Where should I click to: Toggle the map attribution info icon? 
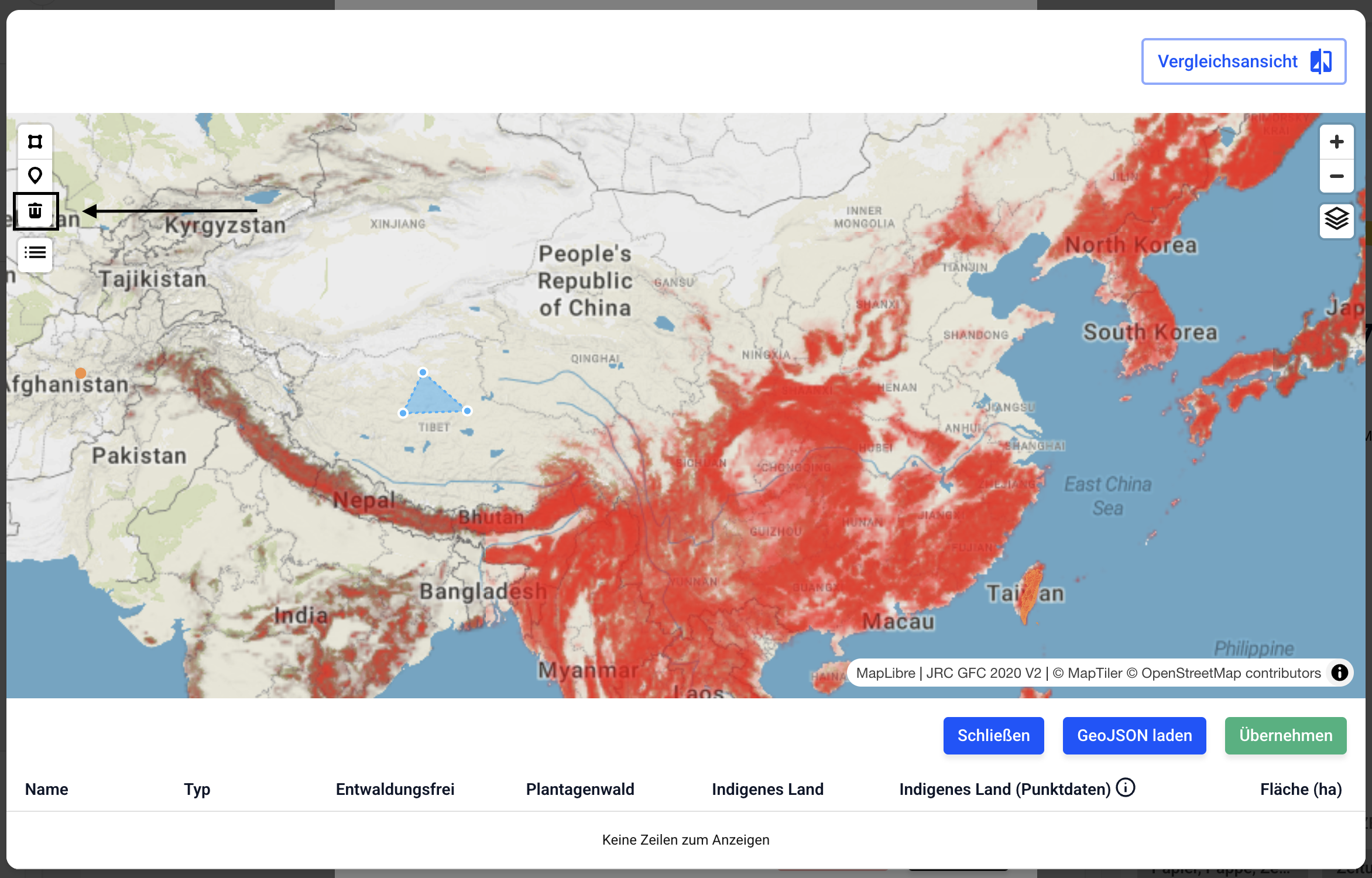point(1339,673)
